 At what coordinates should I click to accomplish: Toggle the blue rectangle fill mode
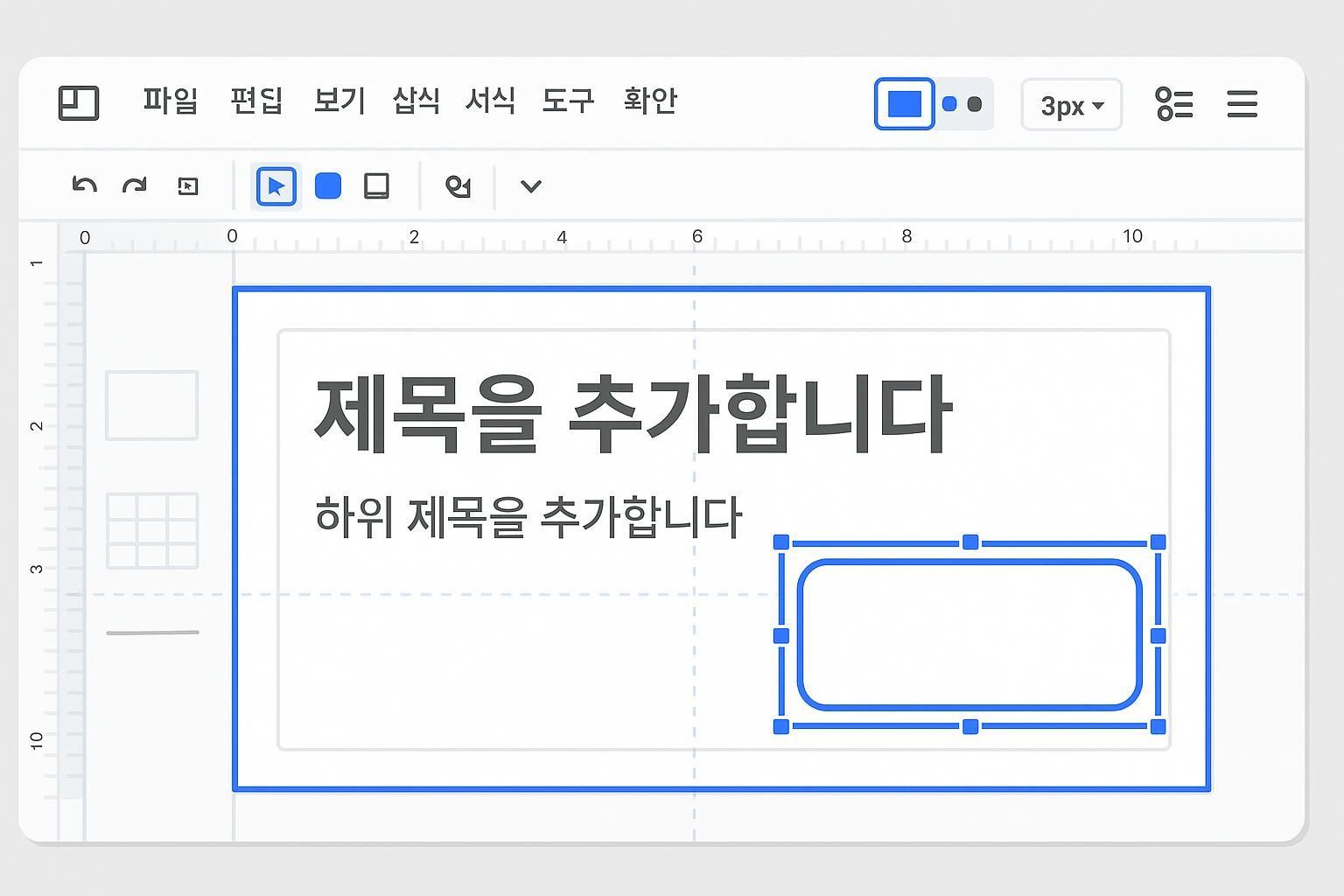(x=905, y=104)
